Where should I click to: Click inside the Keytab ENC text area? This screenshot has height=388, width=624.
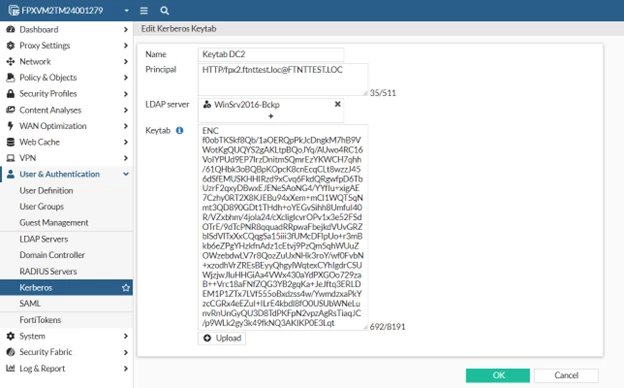(x=283, y=227)
